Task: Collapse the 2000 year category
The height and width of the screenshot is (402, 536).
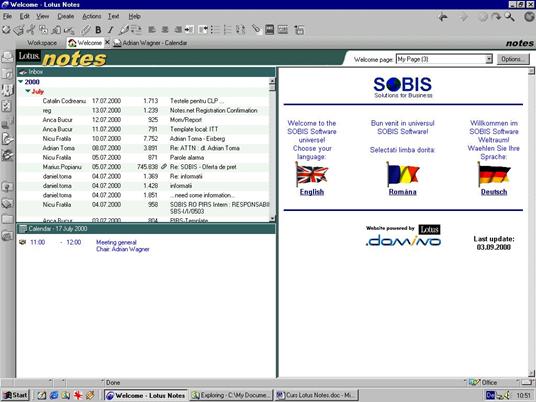Action: [21, 82]
